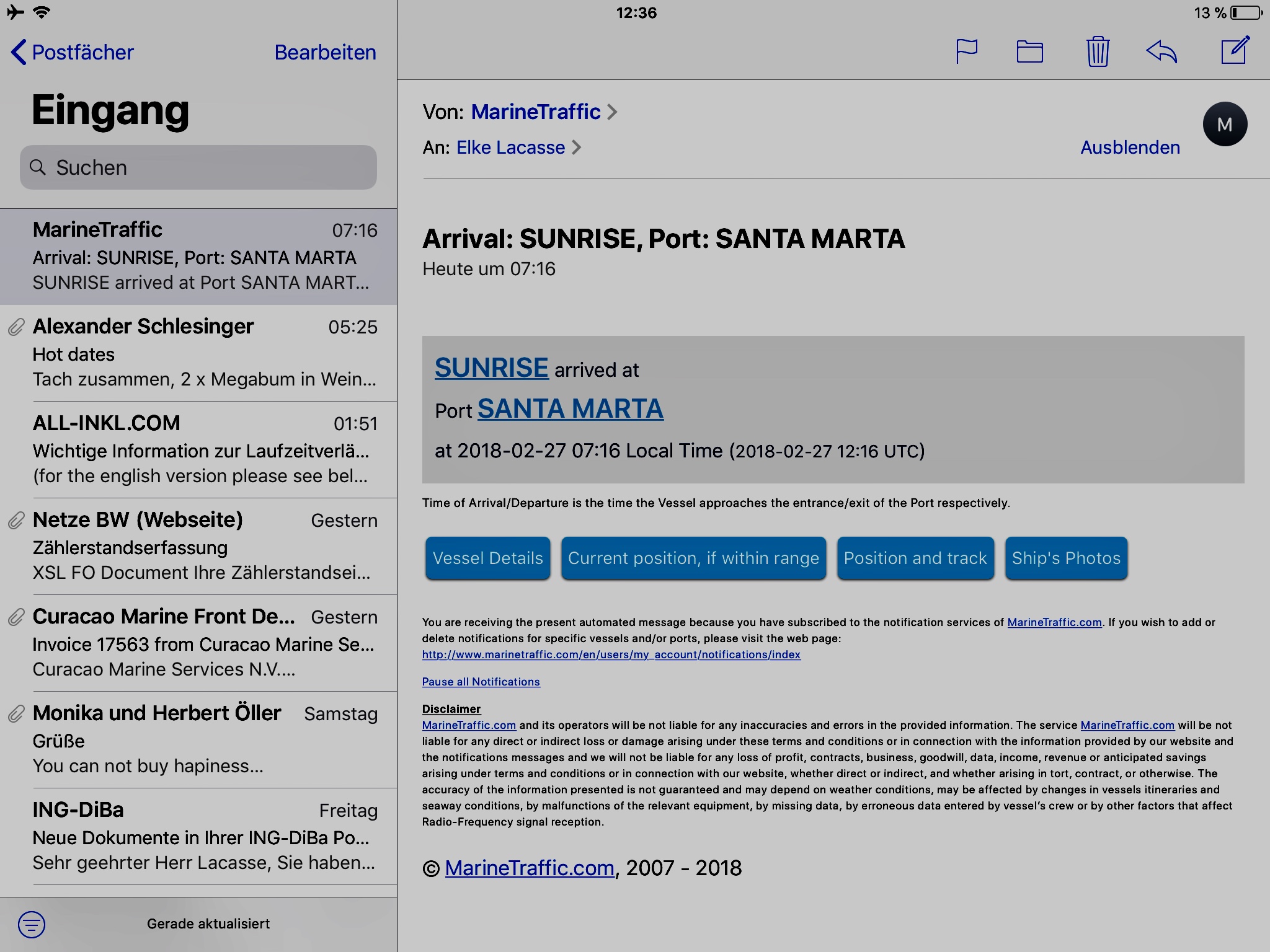This screenshot has height=952, width=1270.
Task: Open the ALL-INKL.COM email
Action: [x=198, y=450]
